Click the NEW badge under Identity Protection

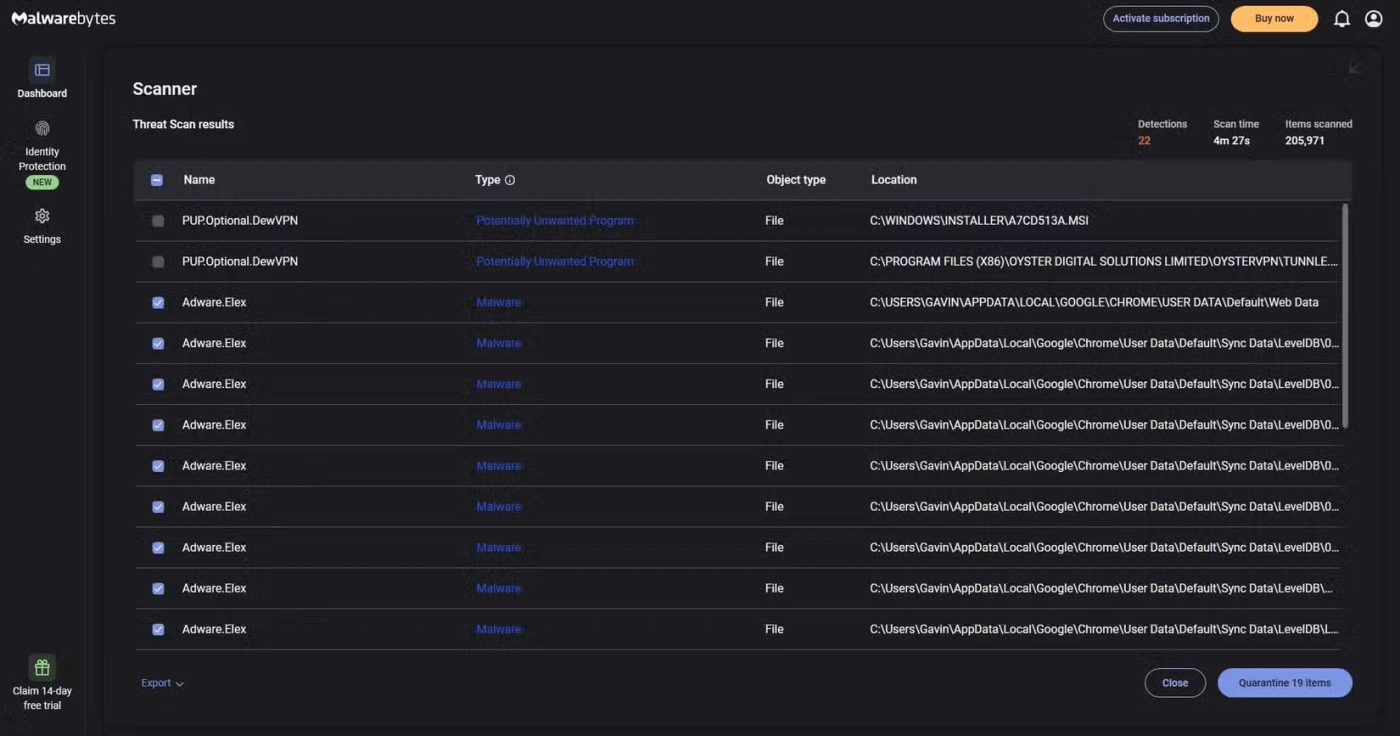coord(42,183)
